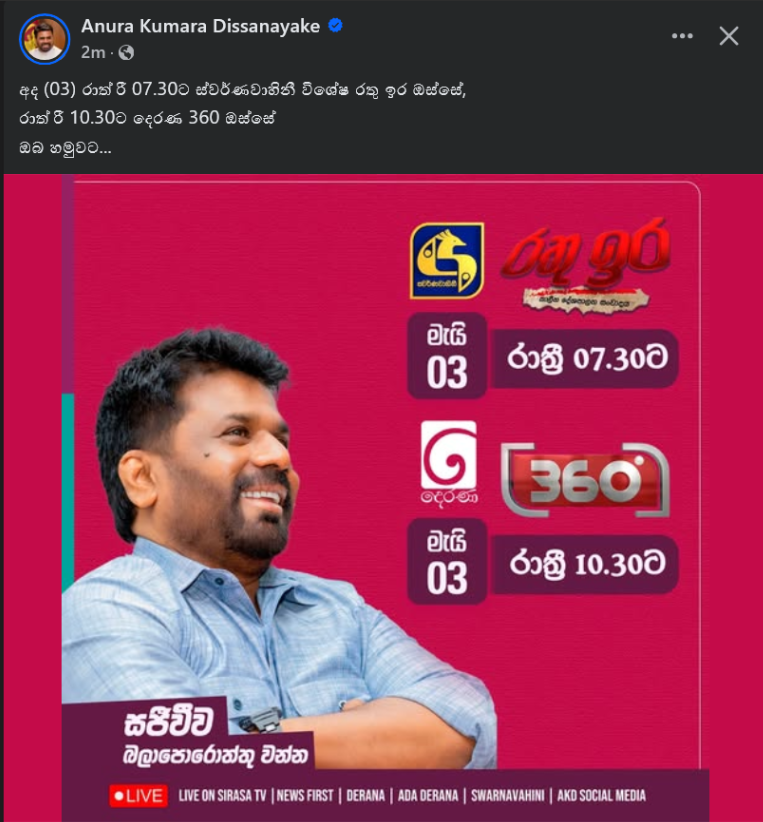Click the AKD SOCIAL MEDIA text in banner
Viewport: 763px width, 822px height.
[x=601, y=796]
